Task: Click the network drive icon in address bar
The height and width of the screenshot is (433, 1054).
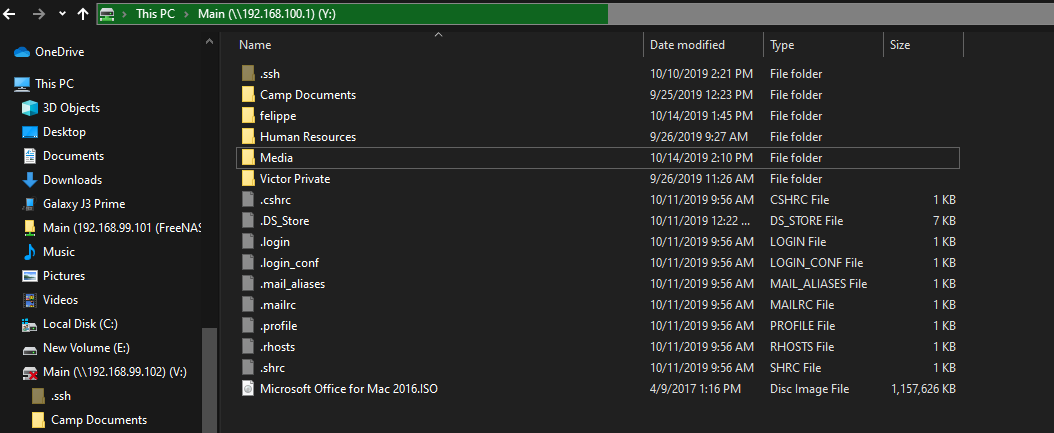Action: pyautogui.click(x=107, y=14)
